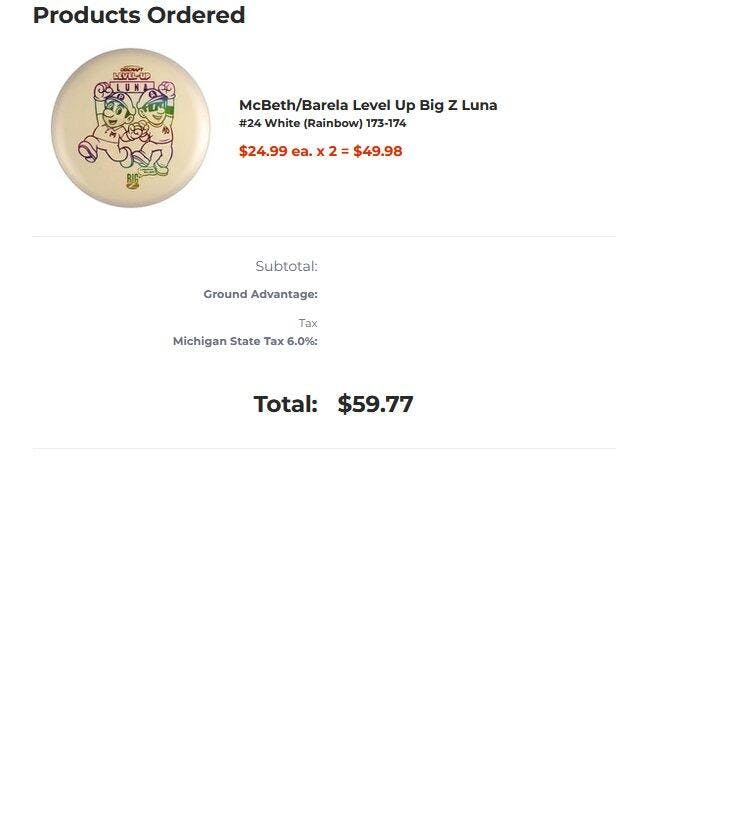Click the LUNA banner on the disc
This screenshot has width=754, height=827.
(x=132, y=86)
